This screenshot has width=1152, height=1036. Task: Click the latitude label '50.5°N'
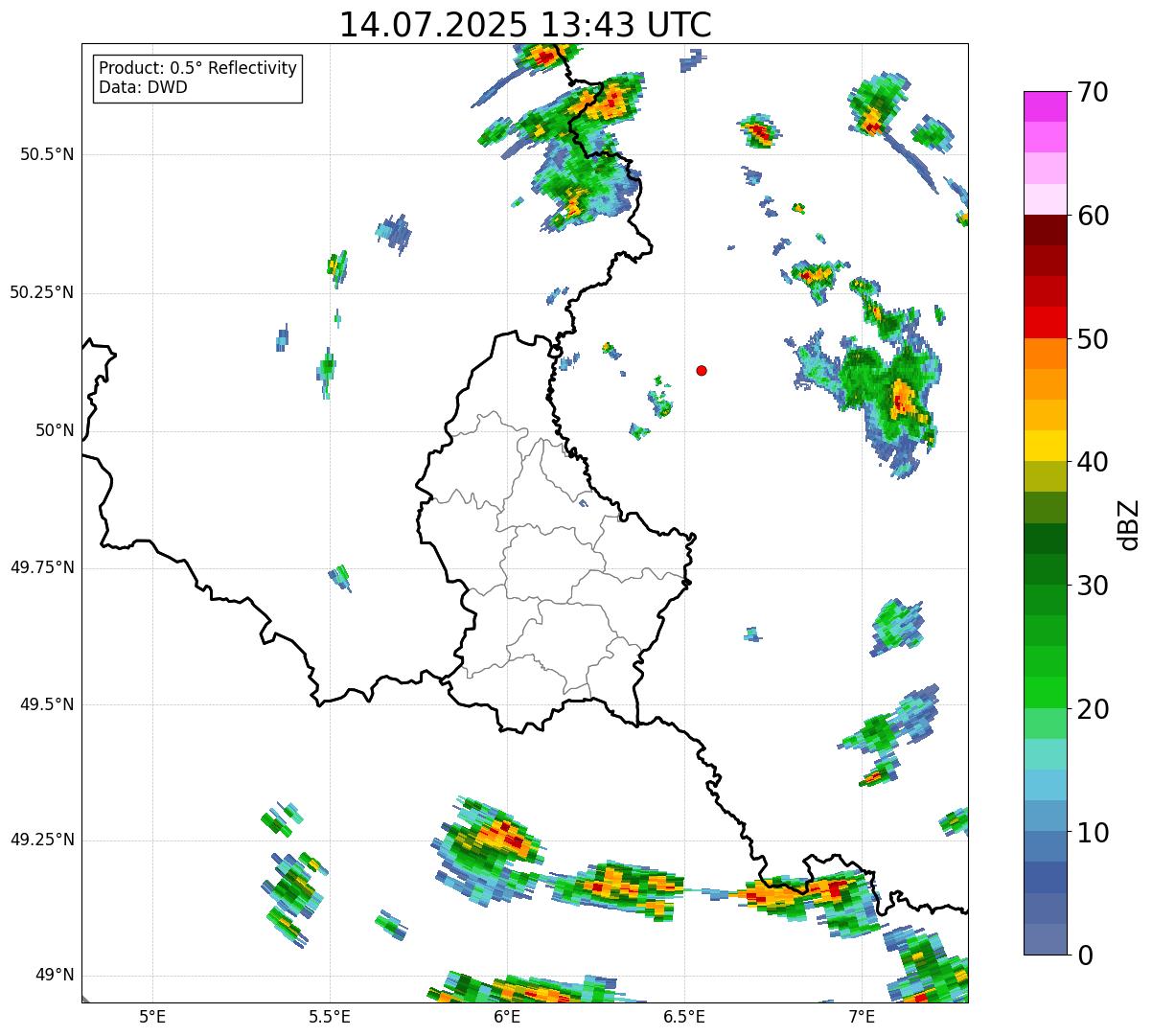coord(48,154)
